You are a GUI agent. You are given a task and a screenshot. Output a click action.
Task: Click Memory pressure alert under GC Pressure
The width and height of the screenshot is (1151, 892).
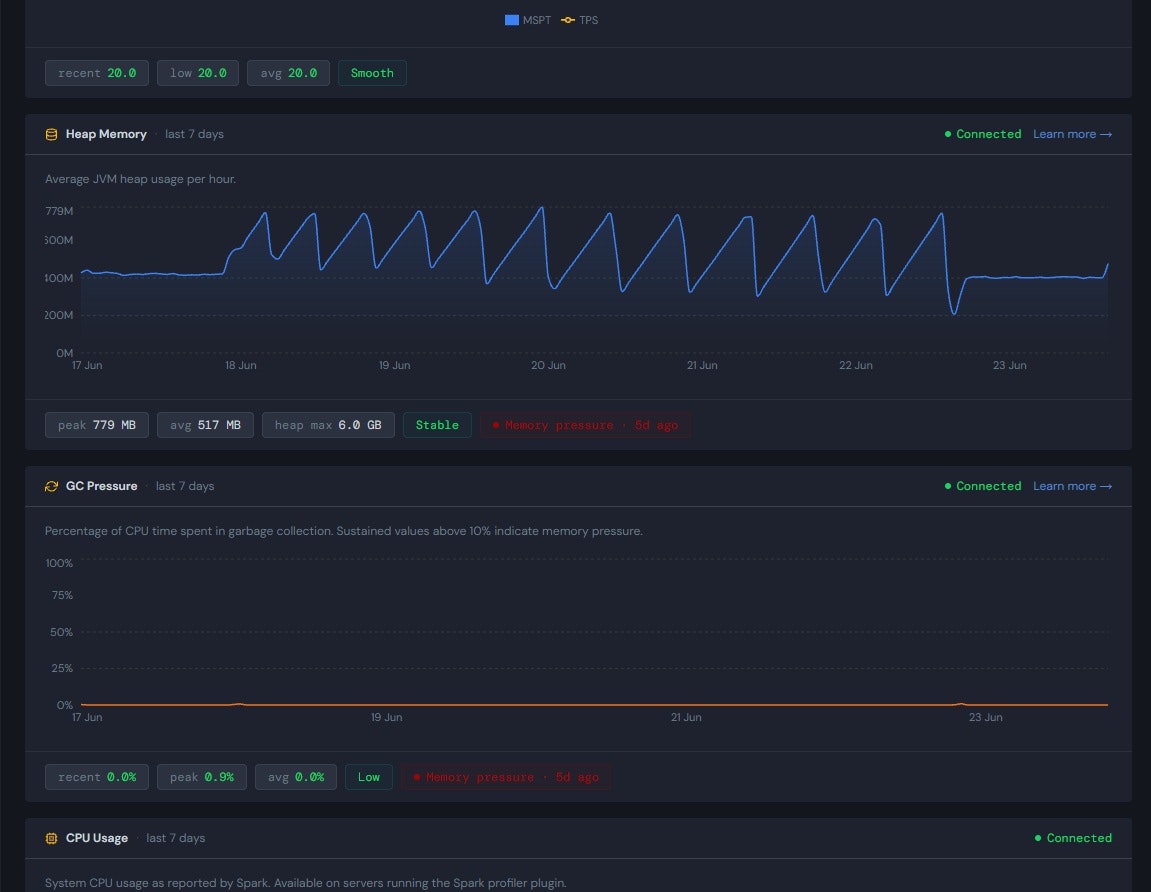click(x=506, y=777)
